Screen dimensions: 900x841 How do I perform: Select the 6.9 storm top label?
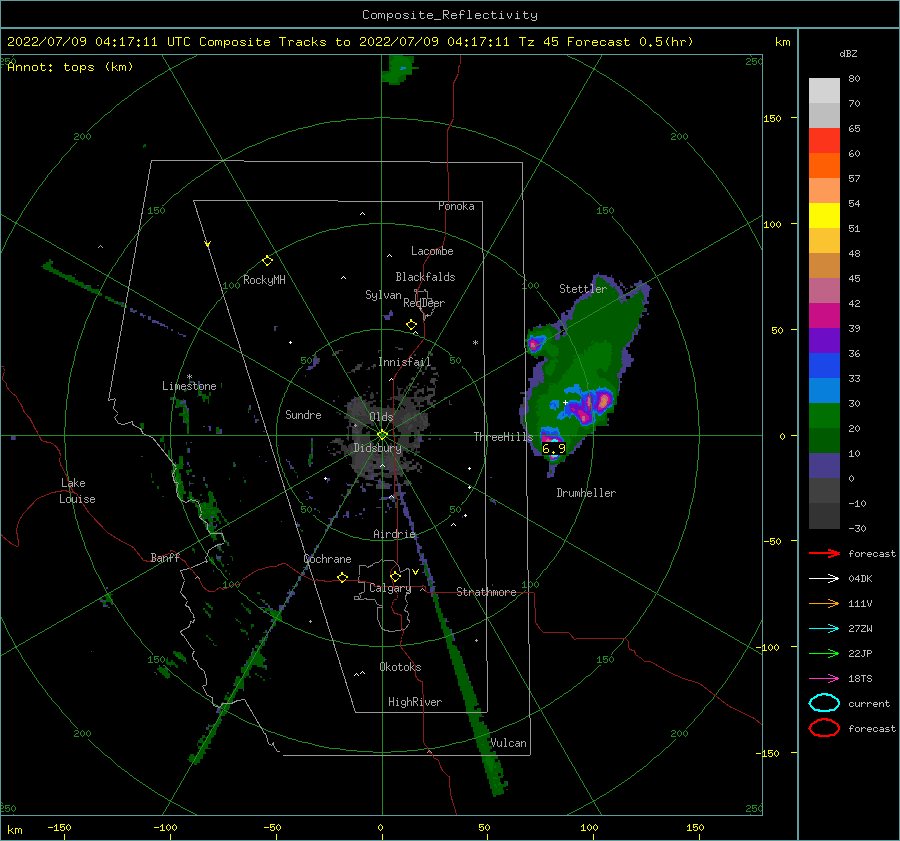[x=554, y=448]
